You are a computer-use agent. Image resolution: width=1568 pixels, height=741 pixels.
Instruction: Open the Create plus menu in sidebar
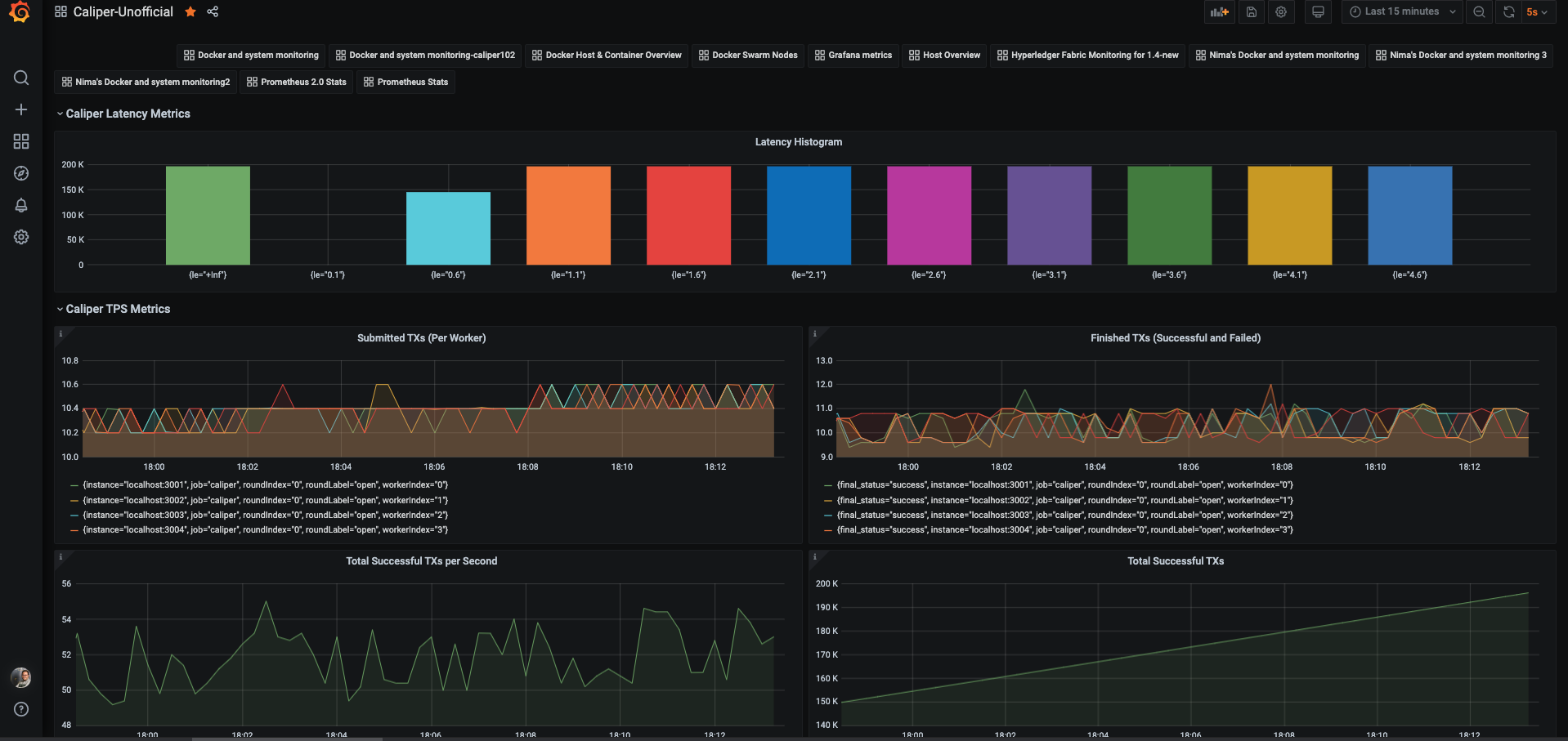(x=21, y=109)
